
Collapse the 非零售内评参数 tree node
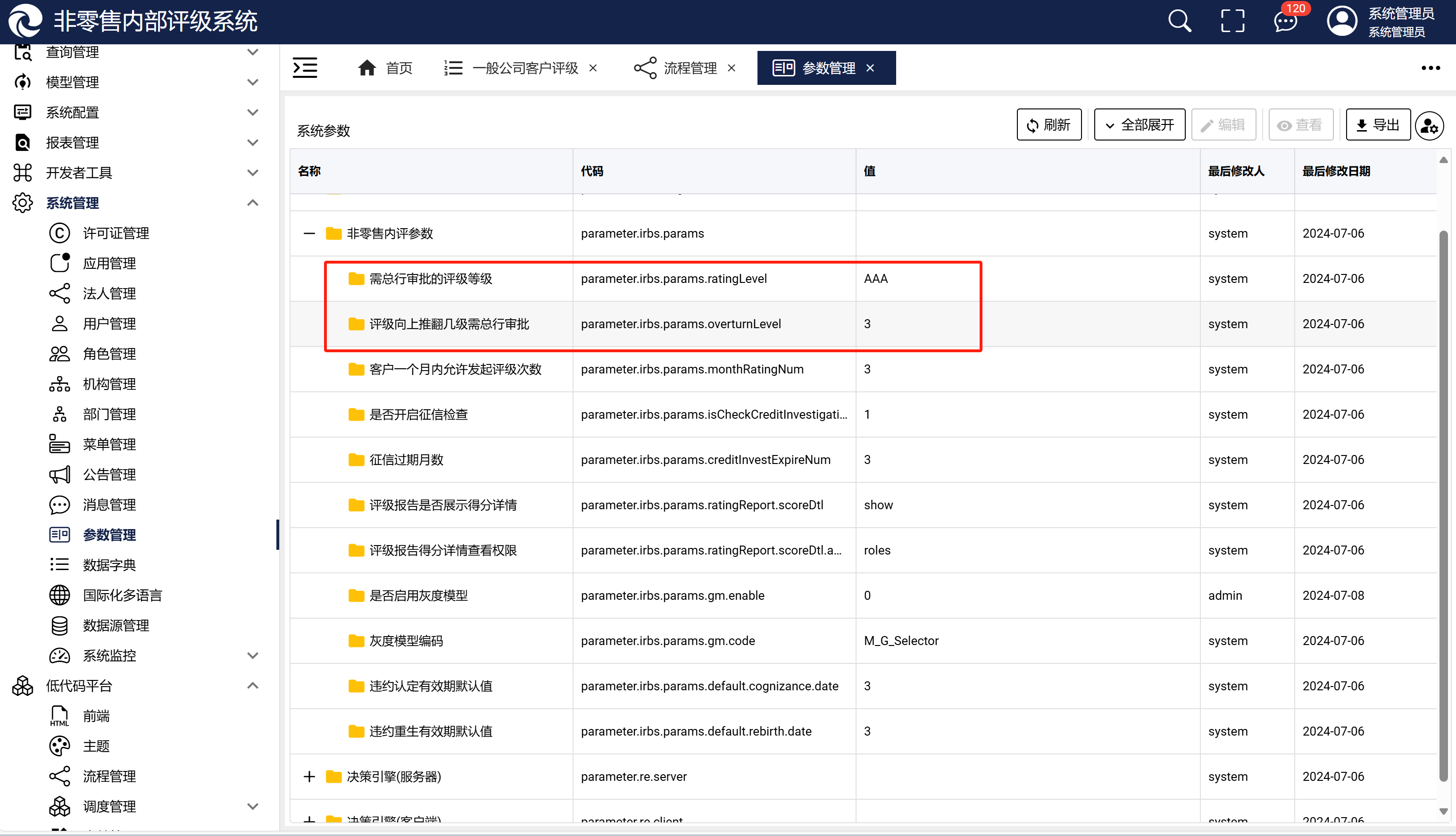[x=309, y=233]
